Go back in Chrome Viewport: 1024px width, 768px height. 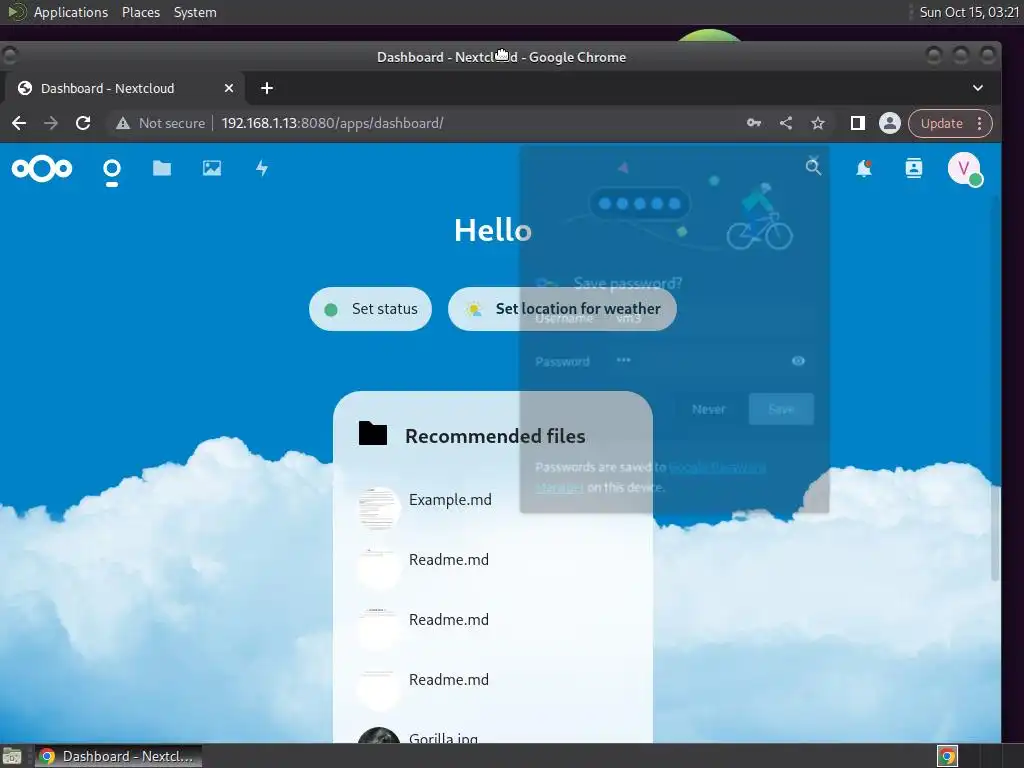pos(19,123)
